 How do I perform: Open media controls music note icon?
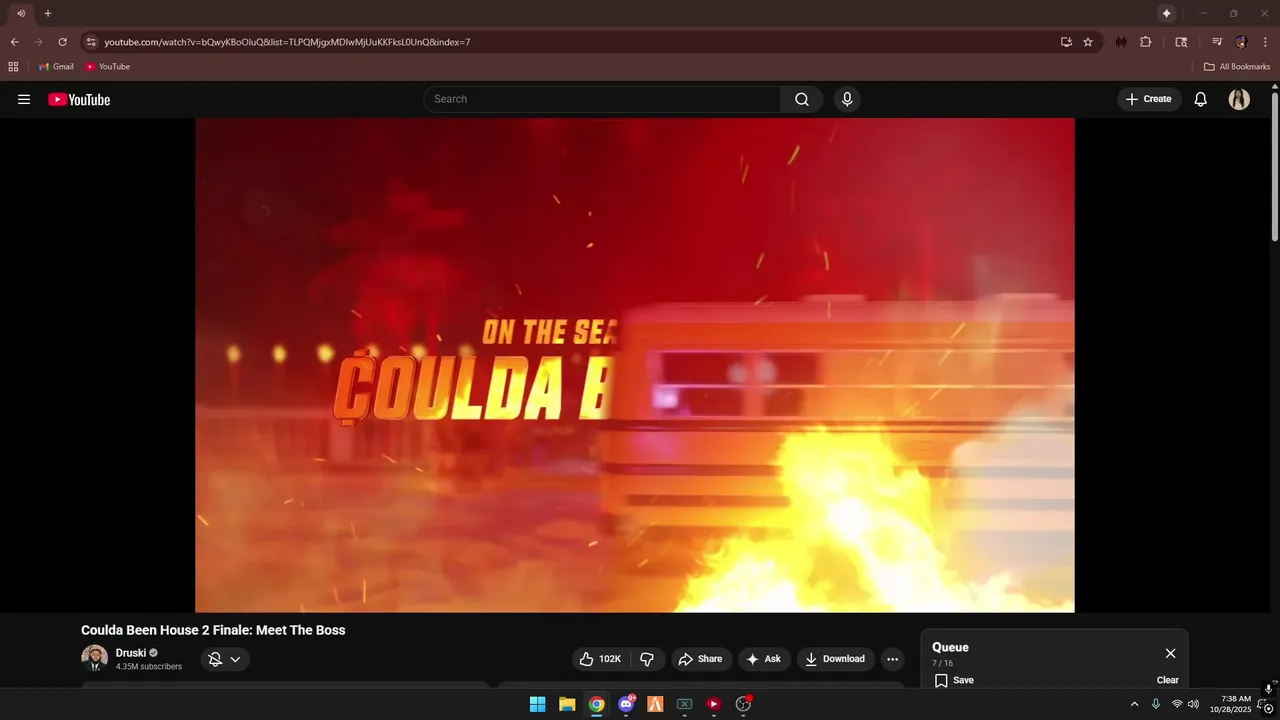point(1217,42)
